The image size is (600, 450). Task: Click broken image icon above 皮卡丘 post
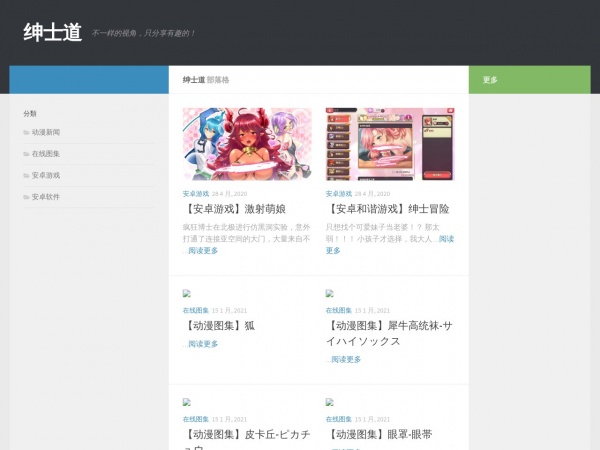(x=186, y=402)
